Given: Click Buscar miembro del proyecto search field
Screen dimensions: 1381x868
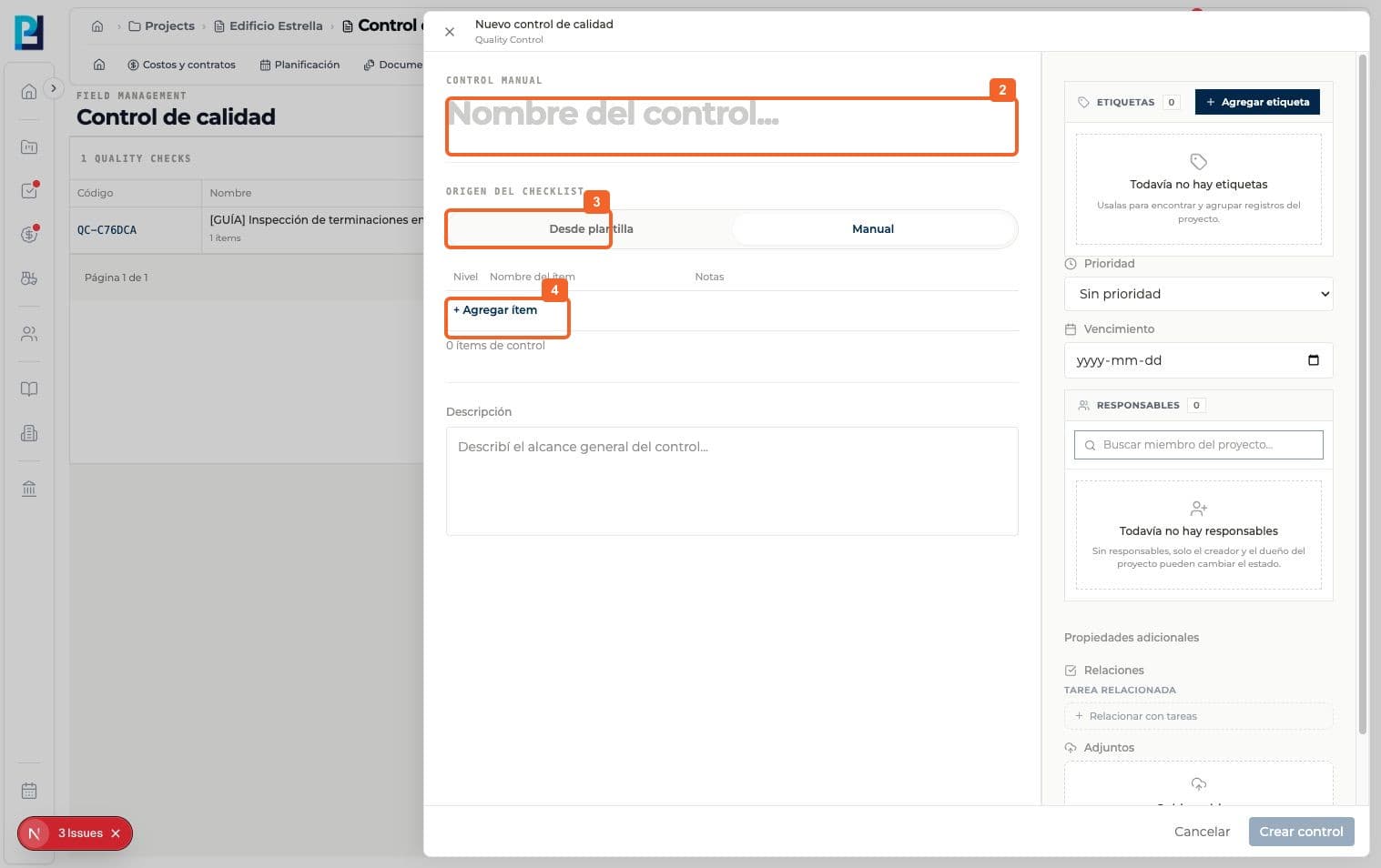Looking at the screenshot, I should [1198, 445].
